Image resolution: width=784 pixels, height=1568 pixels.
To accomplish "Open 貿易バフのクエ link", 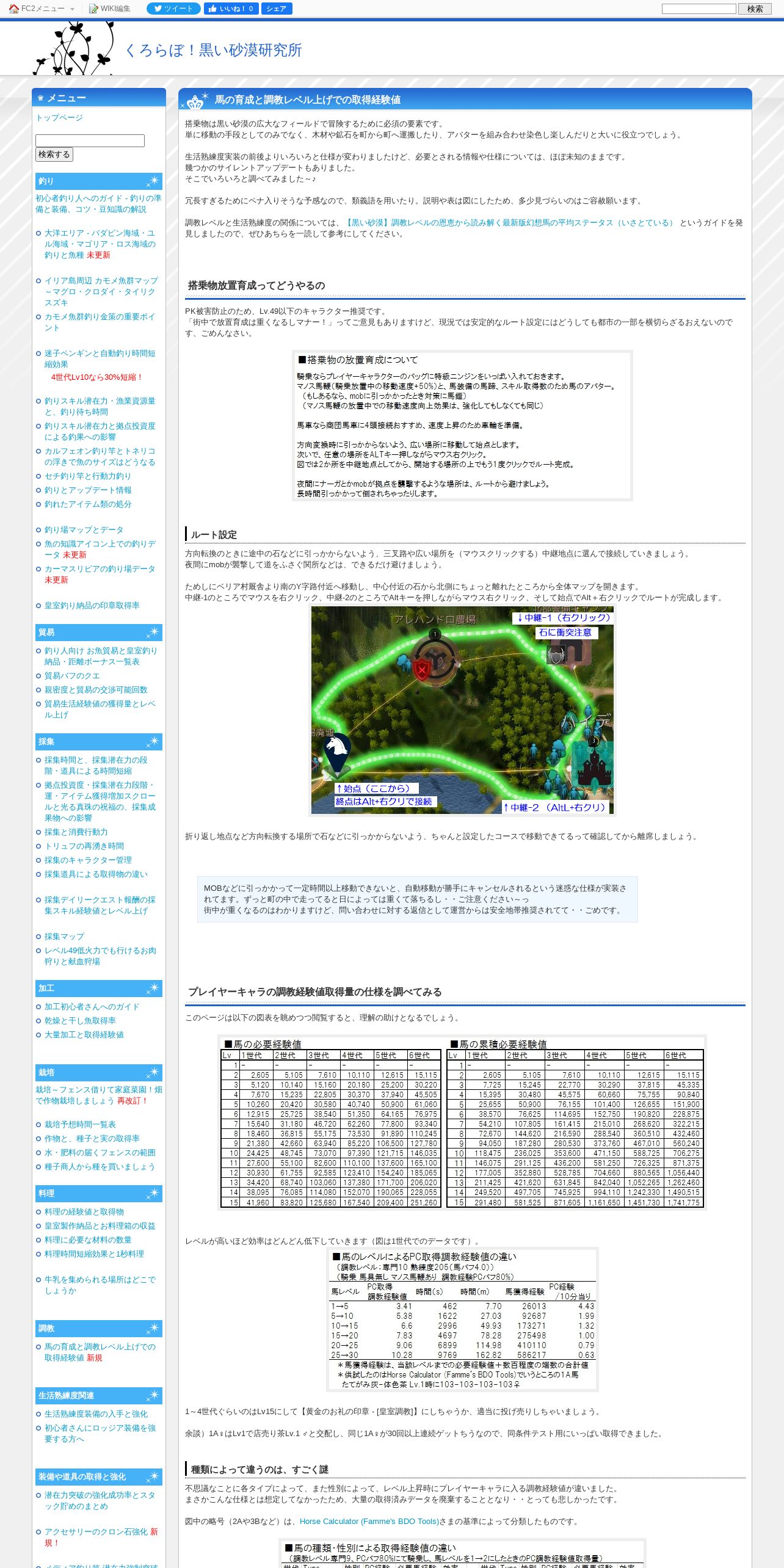I will [72, 675].
